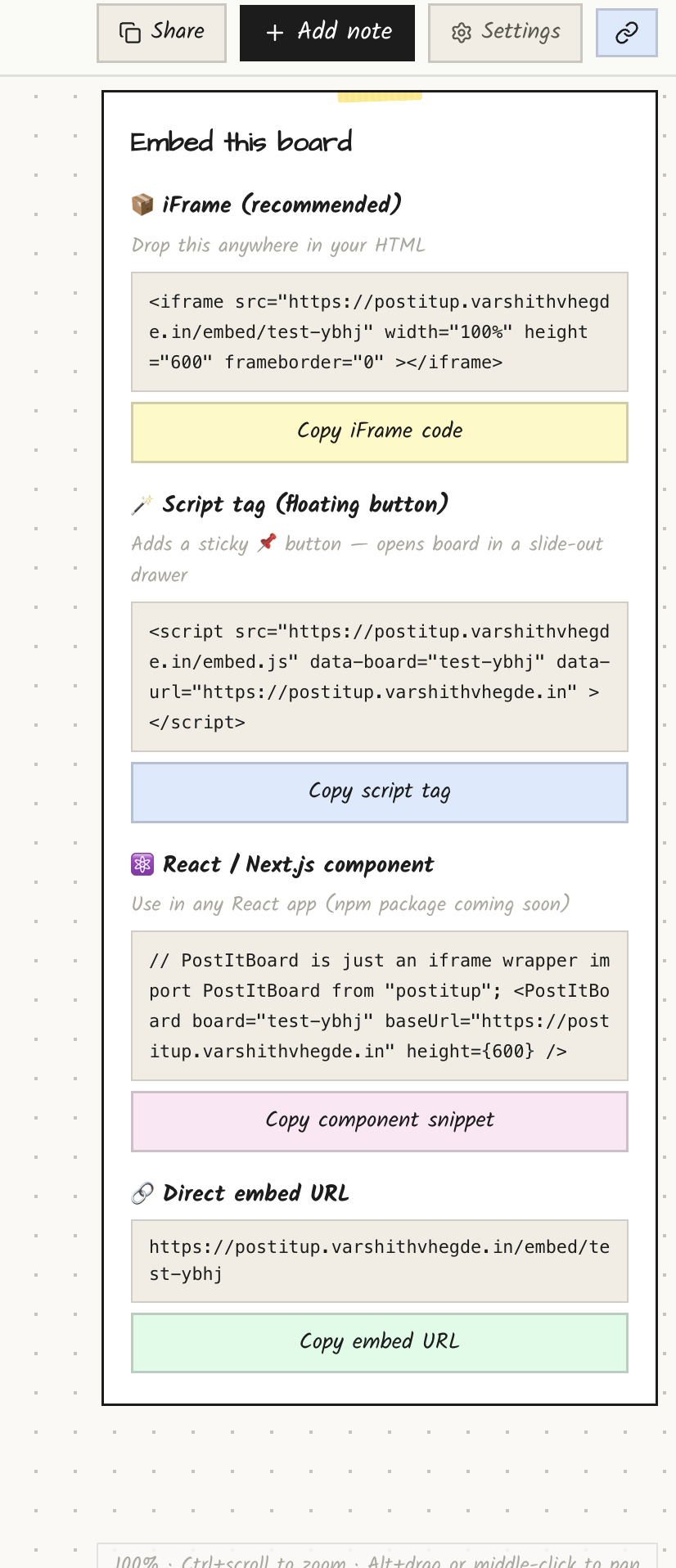Click the chain icon beside Direct embed URL
Image resolution: width=676 pixels, height=1568 pixels.
pyautogui.click(x=142, y=1194)
